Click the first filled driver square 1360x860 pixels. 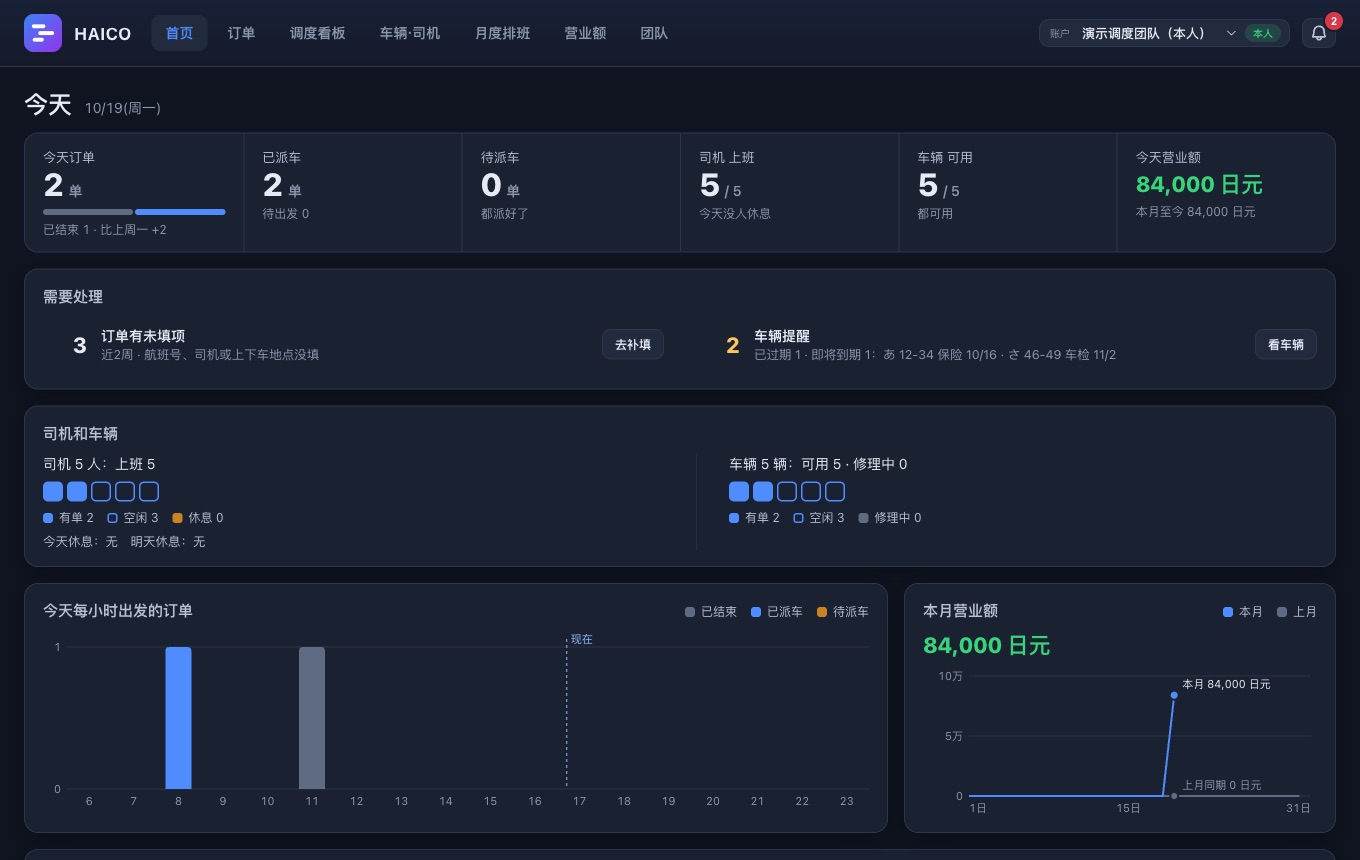[x=53, y=491]
